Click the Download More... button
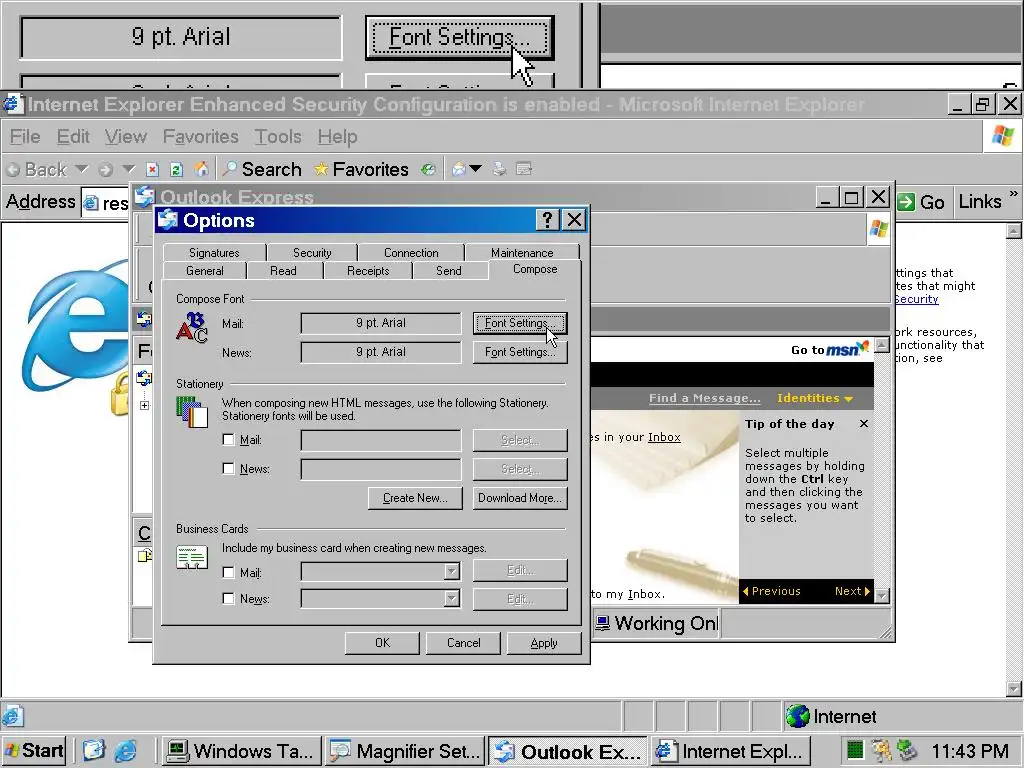 pyautogui.click(x=520, y=498)
